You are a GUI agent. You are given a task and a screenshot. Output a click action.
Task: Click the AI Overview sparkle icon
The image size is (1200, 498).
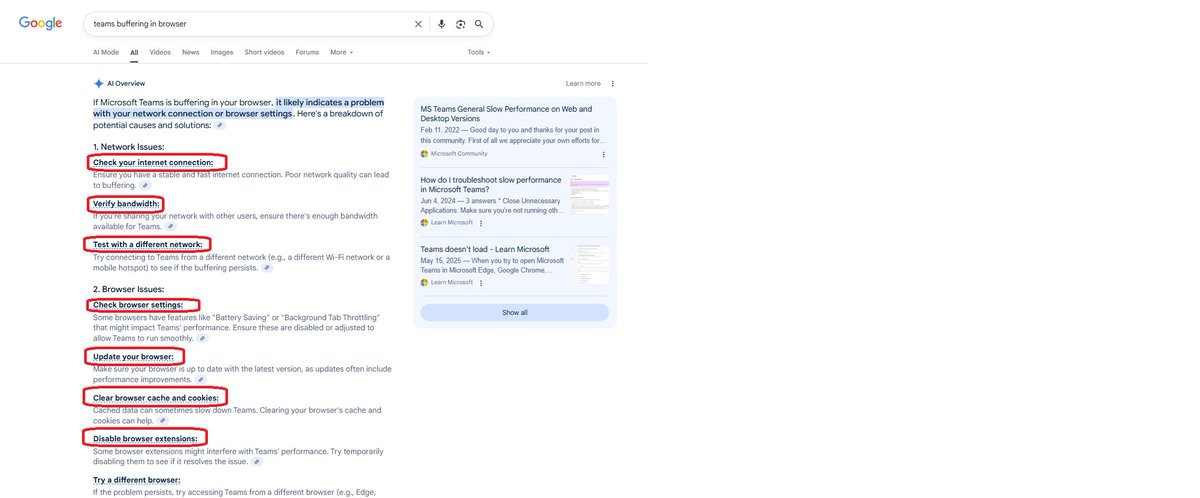tap(98, 84)
